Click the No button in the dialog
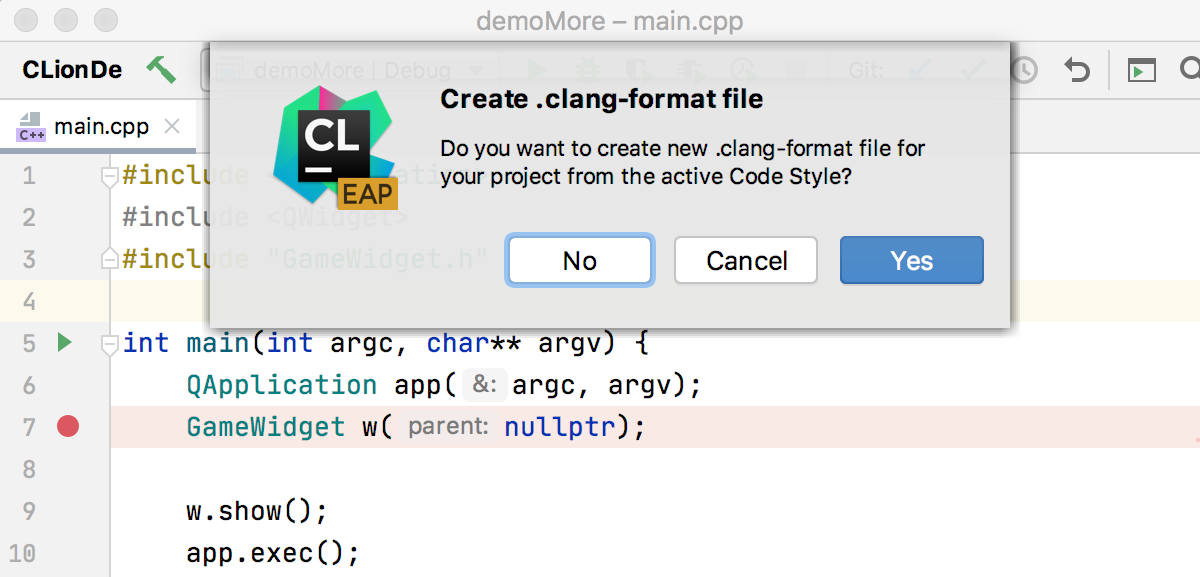This screenshot has width=1200, height=577. pos(580,260)
